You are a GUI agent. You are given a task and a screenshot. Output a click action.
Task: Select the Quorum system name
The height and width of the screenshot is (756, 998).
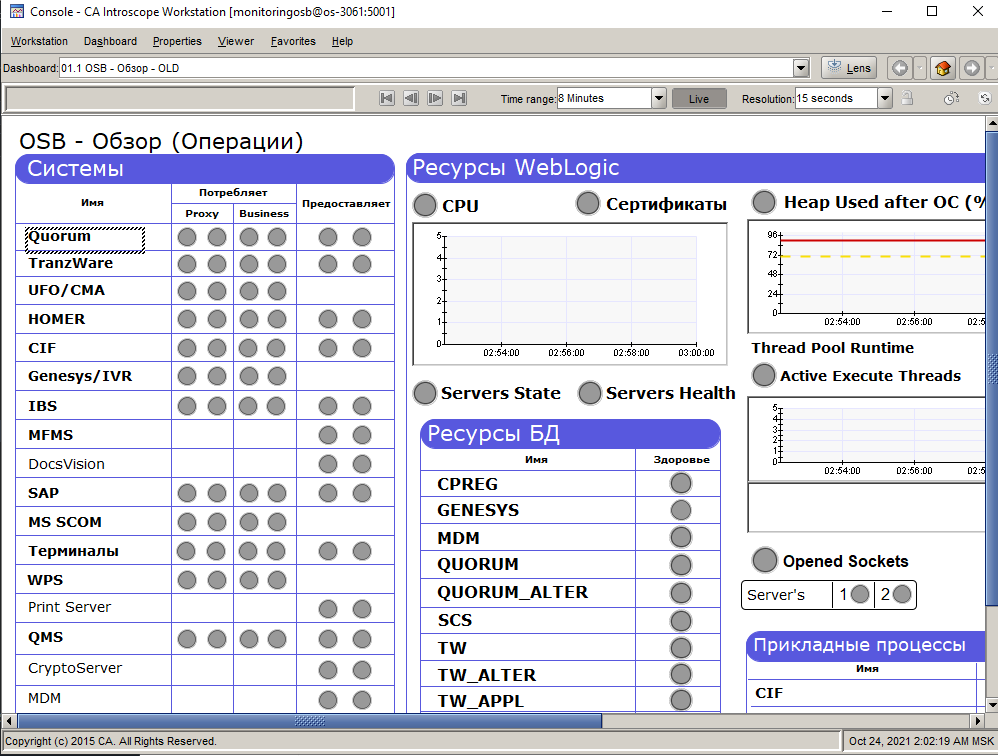[x=60, y=237]
